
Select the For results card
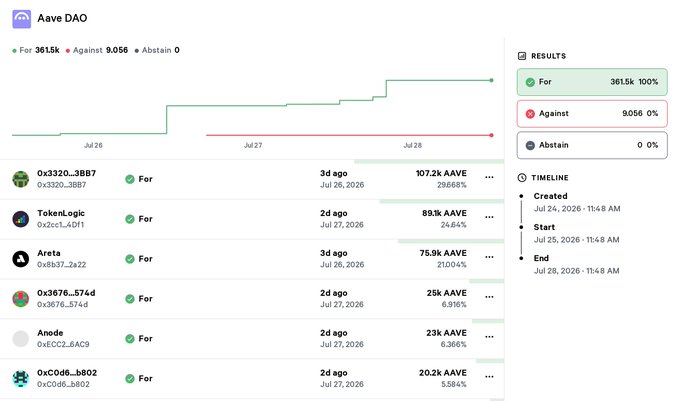coord(592,82)
